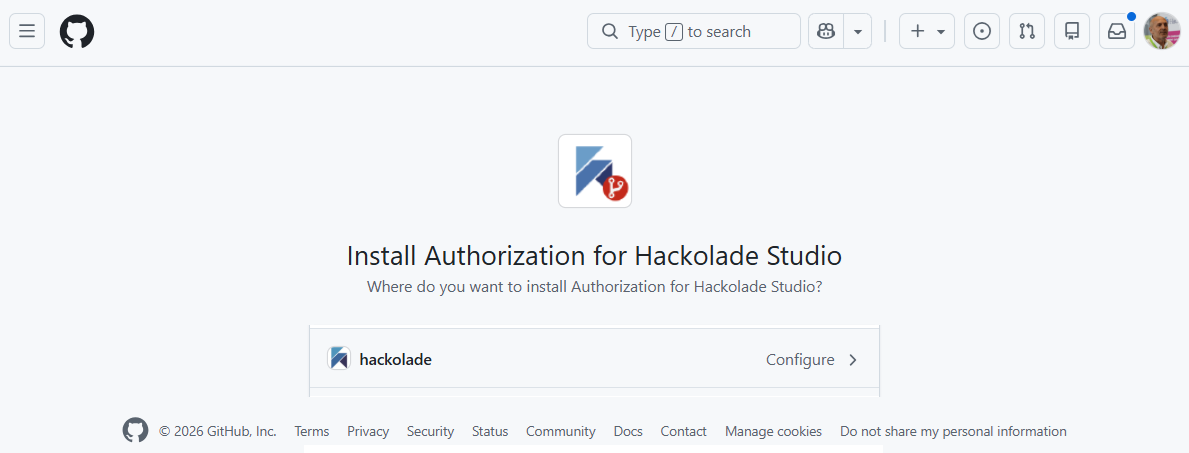The width and height of the screenshot is (1189, 453).
Task: Expand the Copilot dropdown arrow
Action: pyautogui.click(x=858, y=31)
